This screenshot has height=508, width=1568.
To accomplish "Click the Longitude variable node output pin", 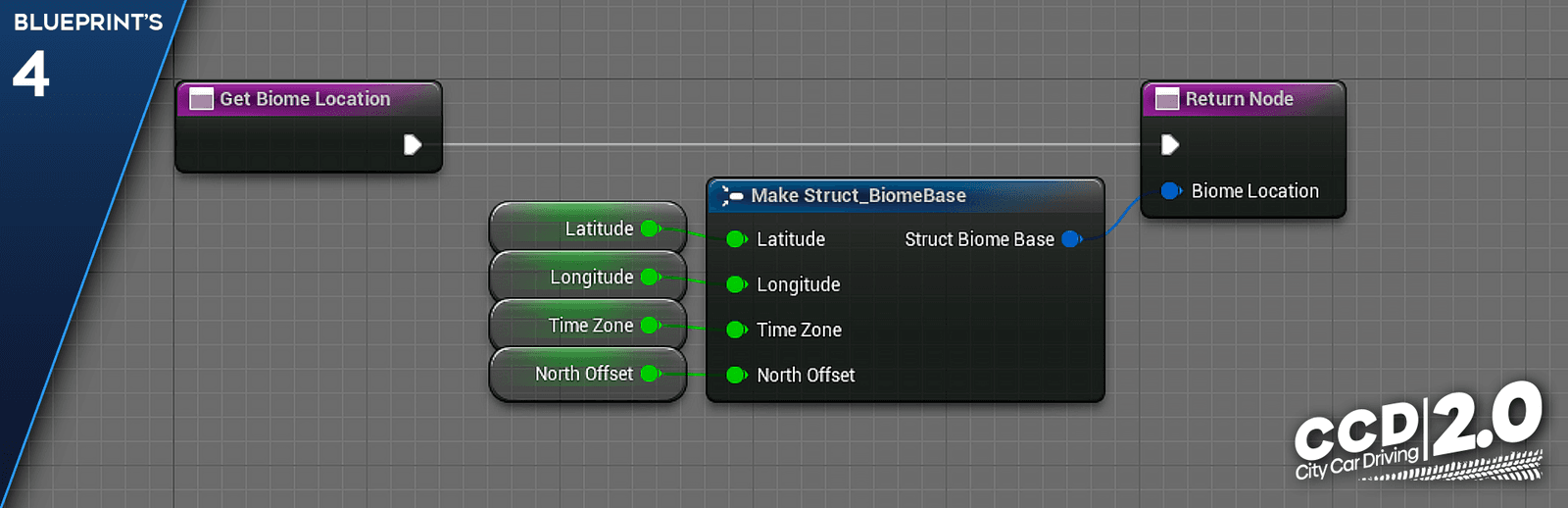I will tap(651, 277).
